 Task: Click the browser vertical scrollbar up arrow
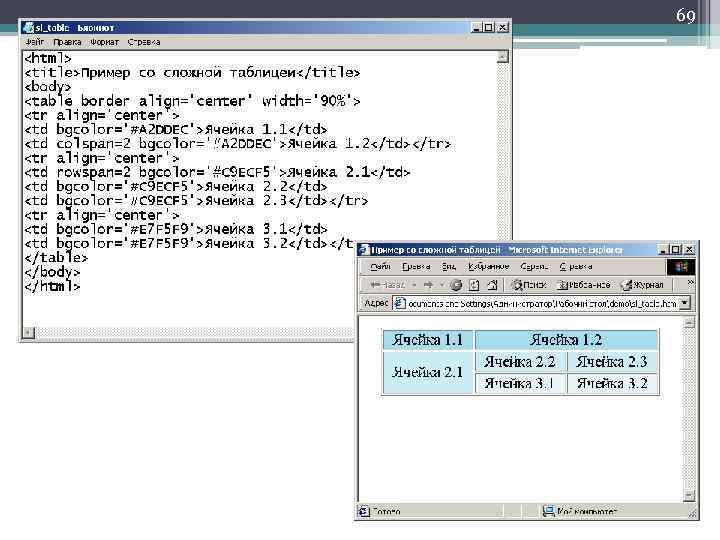(689, 323)
